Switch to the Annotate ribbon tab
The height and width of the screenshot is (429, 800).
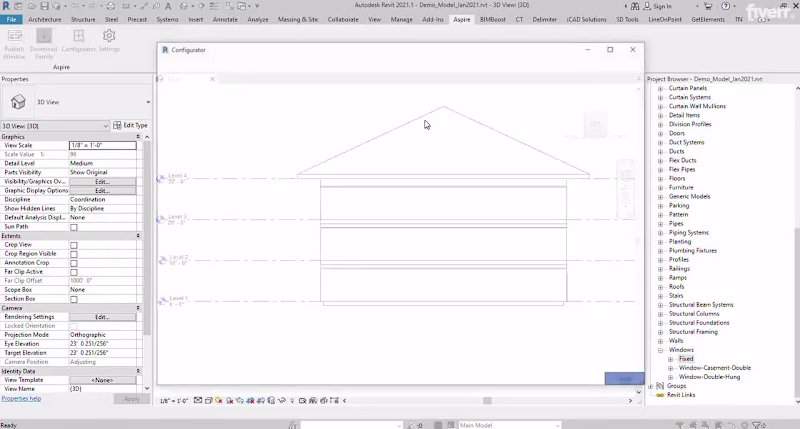coord(225,19)
